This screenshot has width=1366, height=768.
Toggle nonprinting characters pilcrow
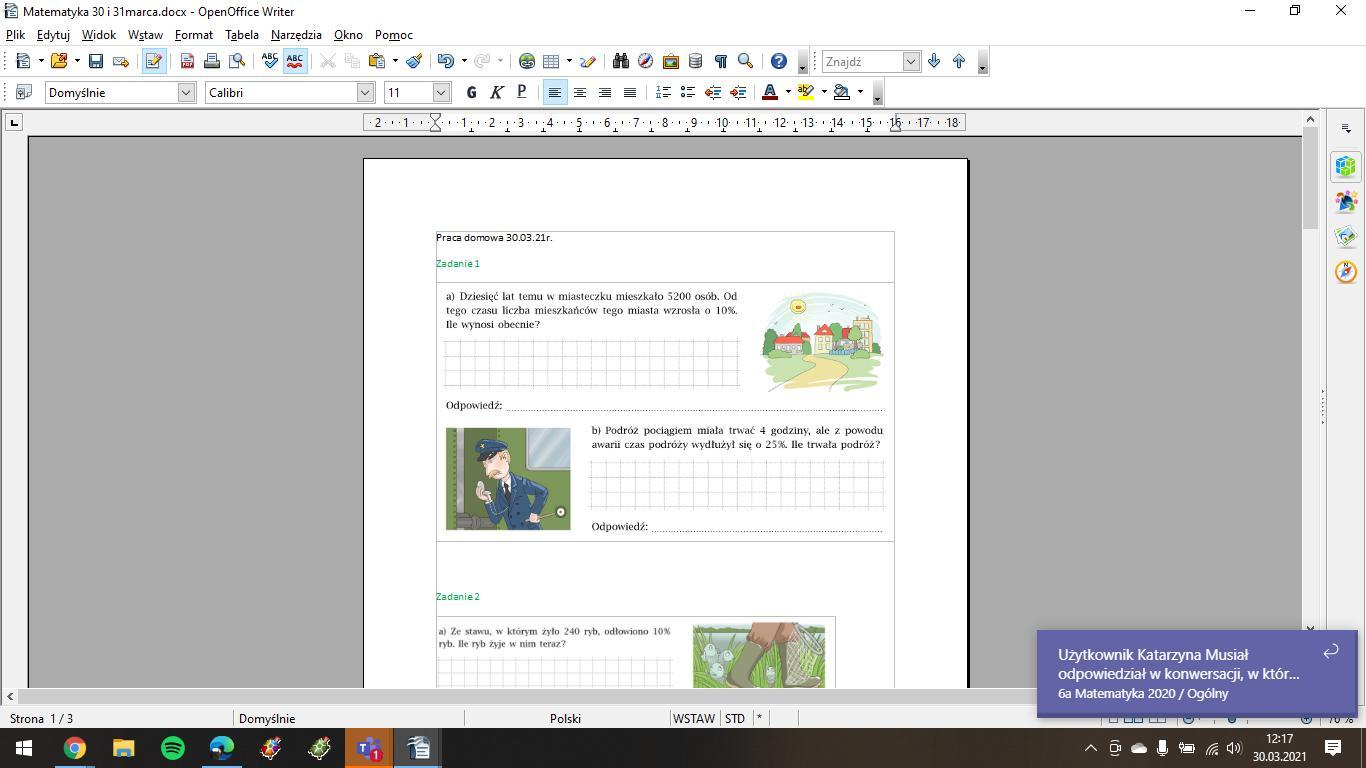720,61
